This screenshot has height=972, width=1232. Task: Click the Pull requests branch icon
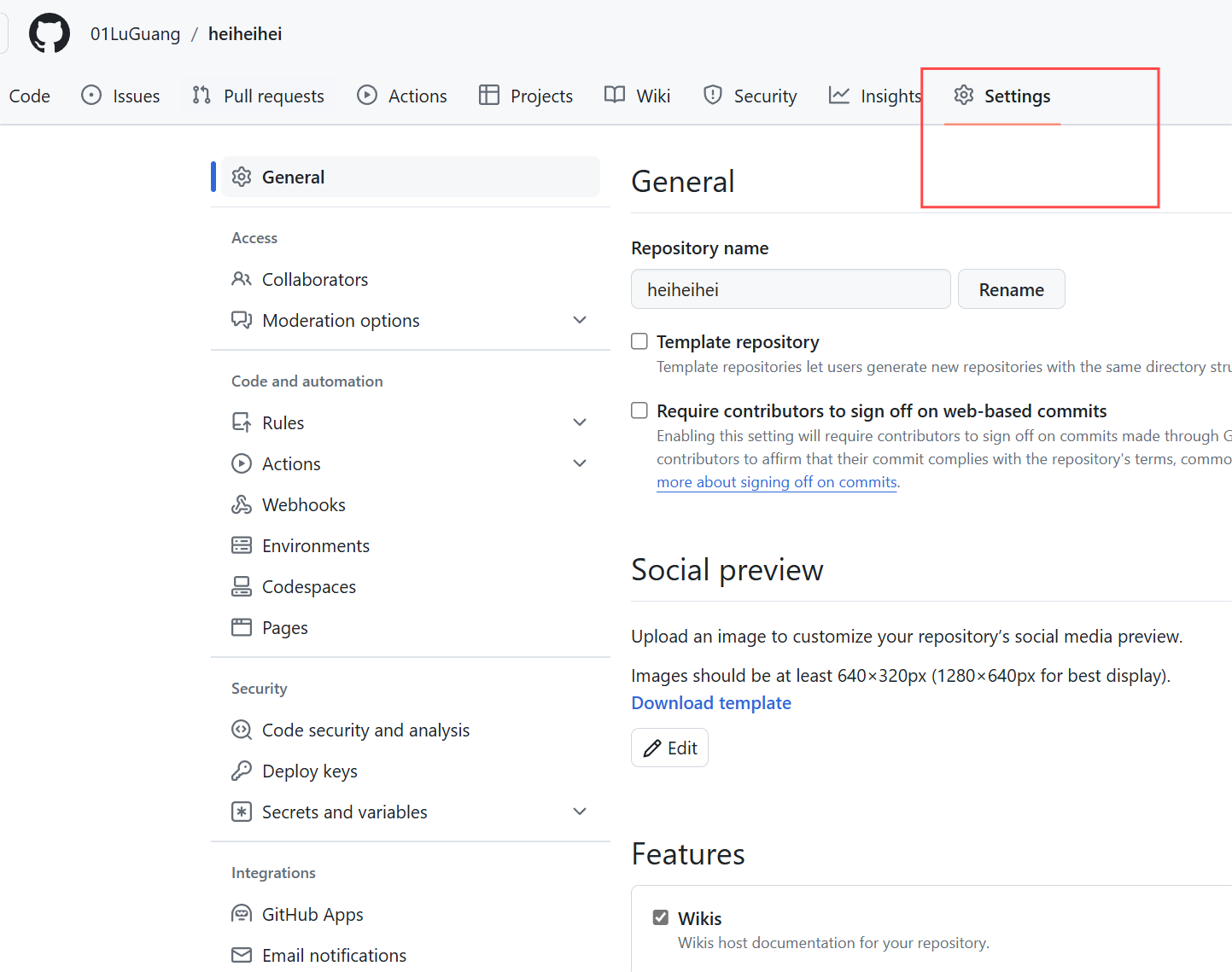pyautogui.click(x=201, y=95)
